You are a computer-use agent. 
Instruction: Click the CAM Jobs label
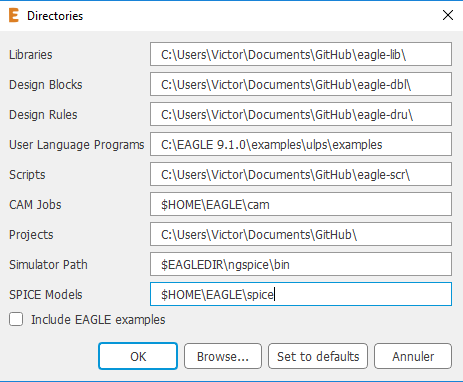click(x=35, y=205)
